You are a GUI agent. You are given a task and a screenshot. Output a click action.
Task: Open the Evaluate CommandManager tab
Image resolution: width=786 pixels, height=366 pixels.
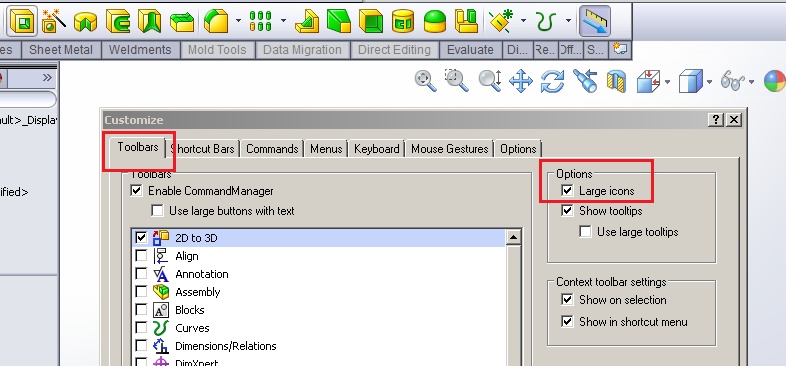(470, 50)
